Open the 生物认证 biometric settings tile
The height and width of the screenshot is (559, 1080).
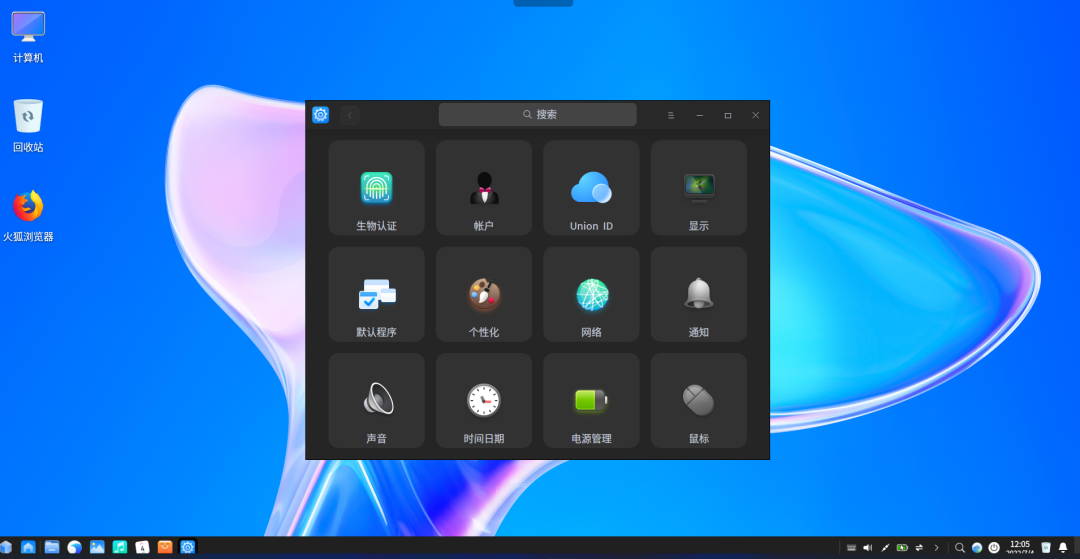tap(376, 187)
